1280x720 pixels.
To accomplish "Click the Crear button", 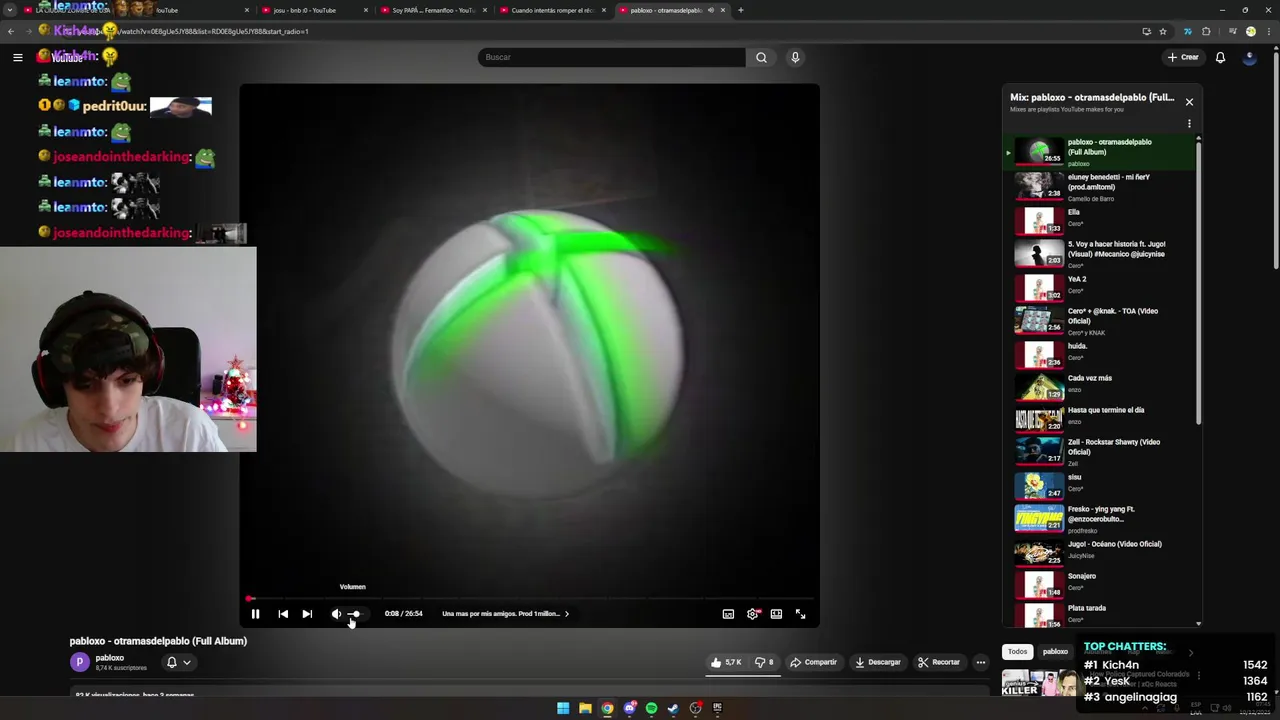I will (1183, 57).
